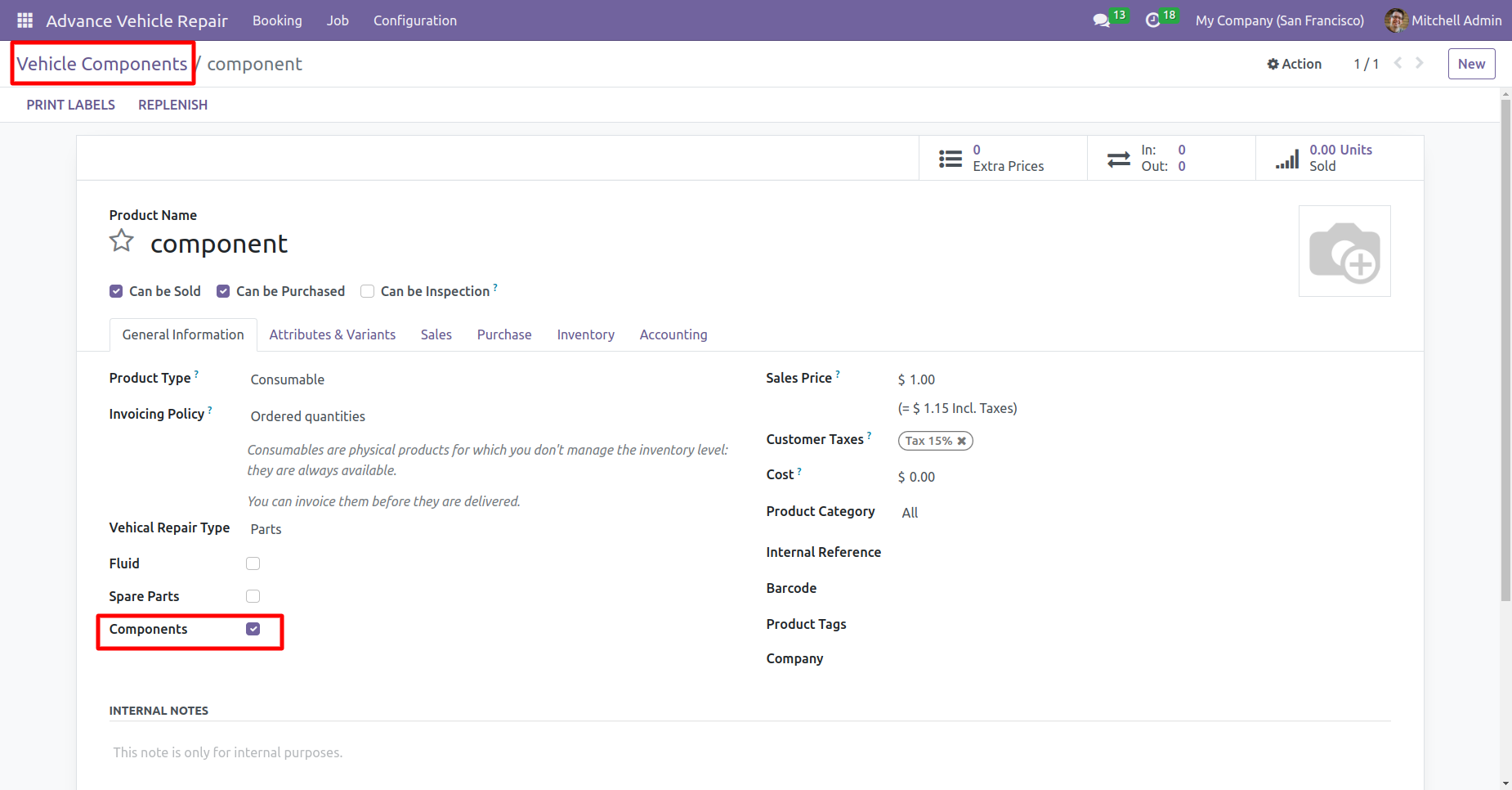Check the Spare Parts checkbox
This screenshot has height=790, width=1512.
pyautogui.click(x=253, y=596)
